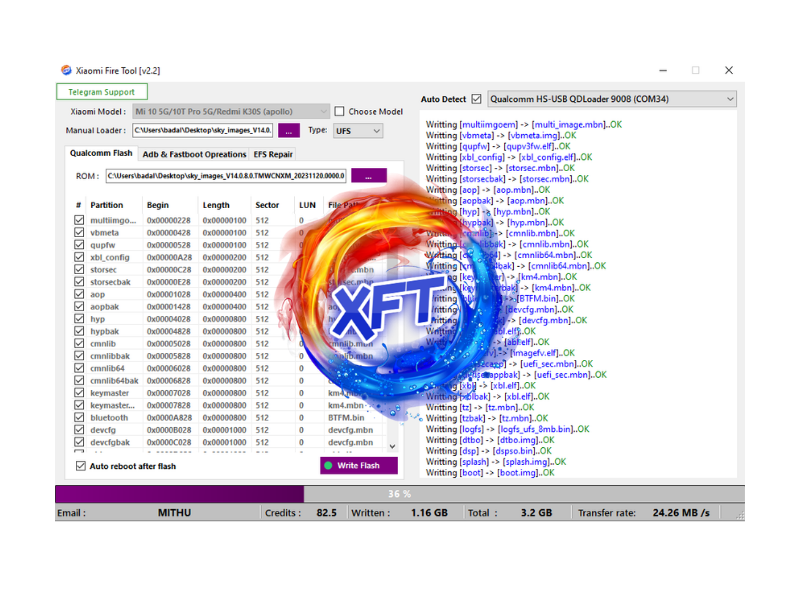Enable the Choose Model checkbox
Screen dimensions: 800x600
click(339, 111)
